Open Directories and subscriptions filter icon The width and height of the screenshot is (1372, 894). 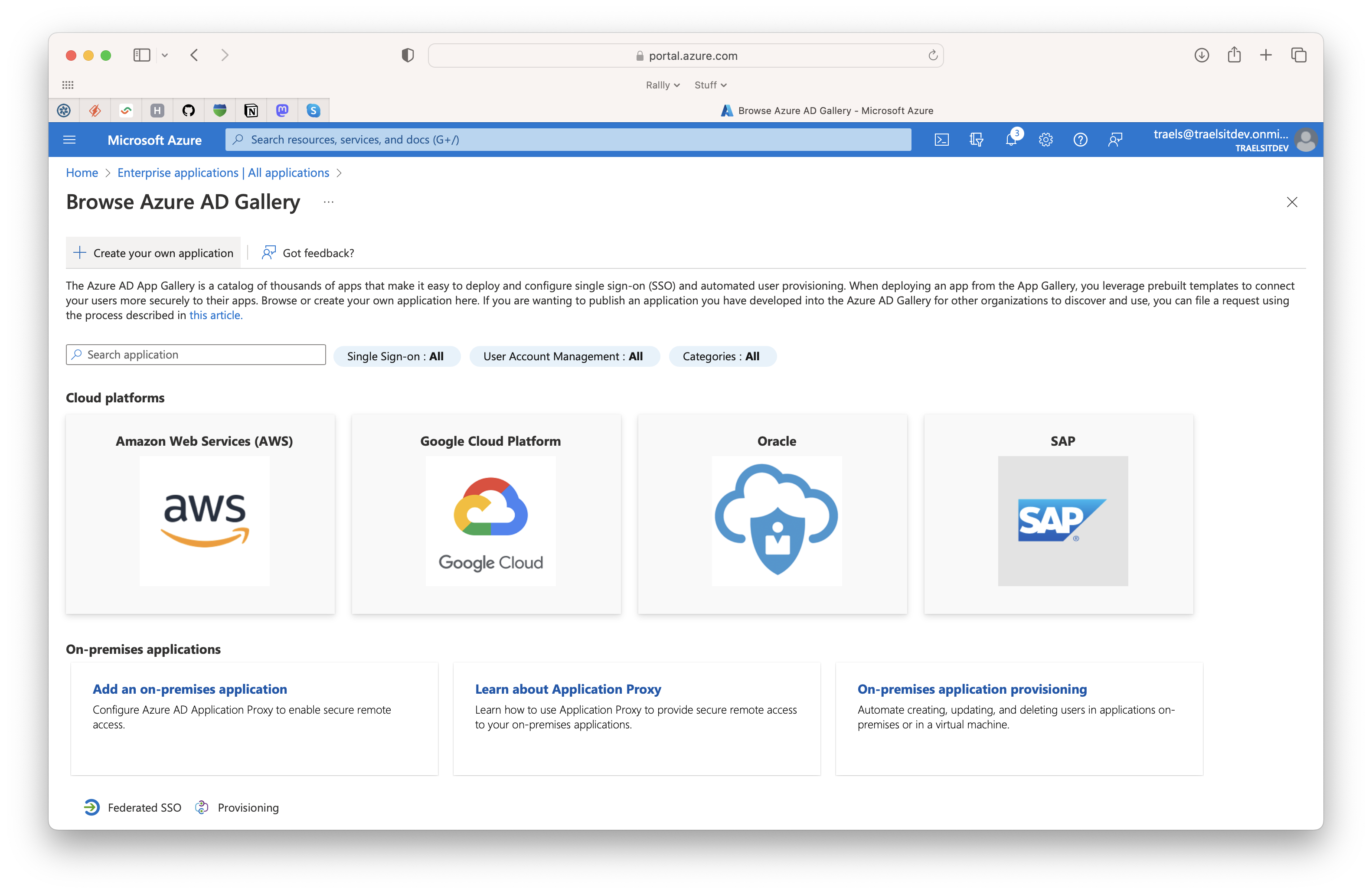pyautogui.click(x=976, y=140)
